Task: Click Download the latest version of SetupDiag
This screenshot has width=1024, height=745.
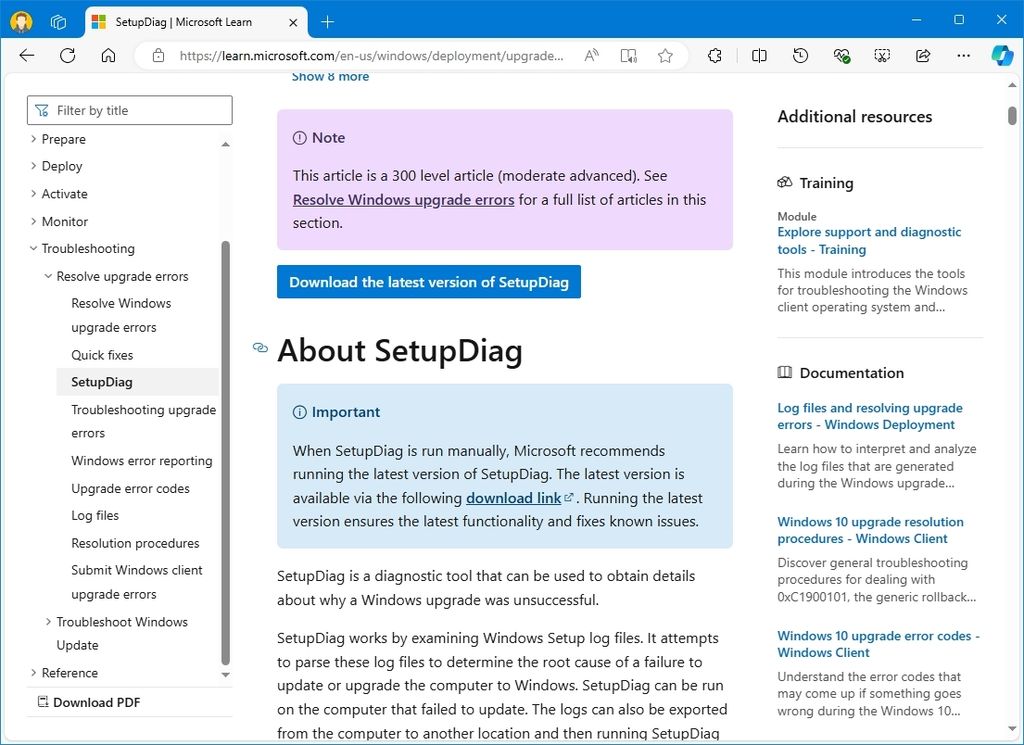Action: tap(428, 282)
